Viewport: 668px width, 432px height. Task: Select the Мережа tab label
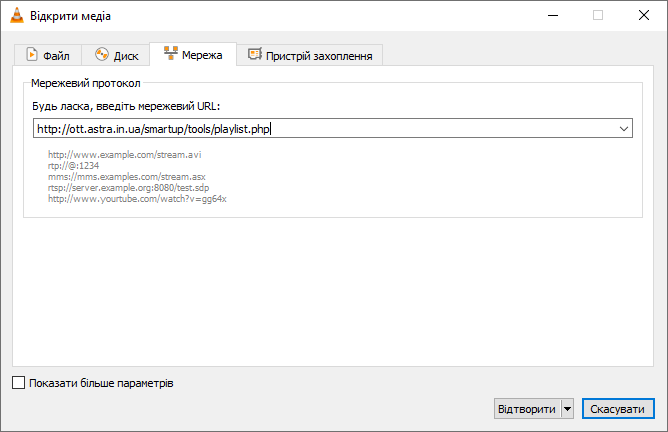(x=202, y=55)
